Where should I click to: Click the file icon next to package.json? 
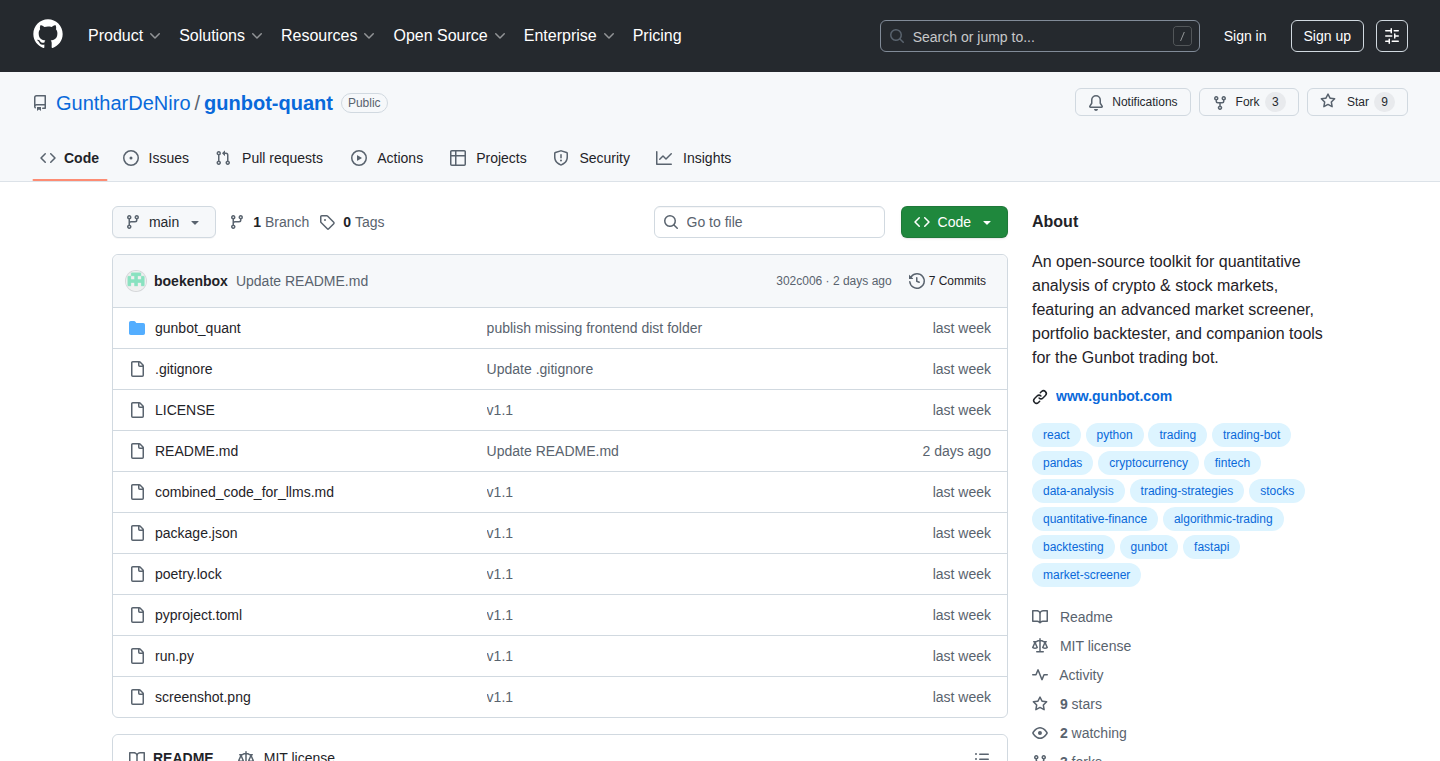click(x=137, y=533)
